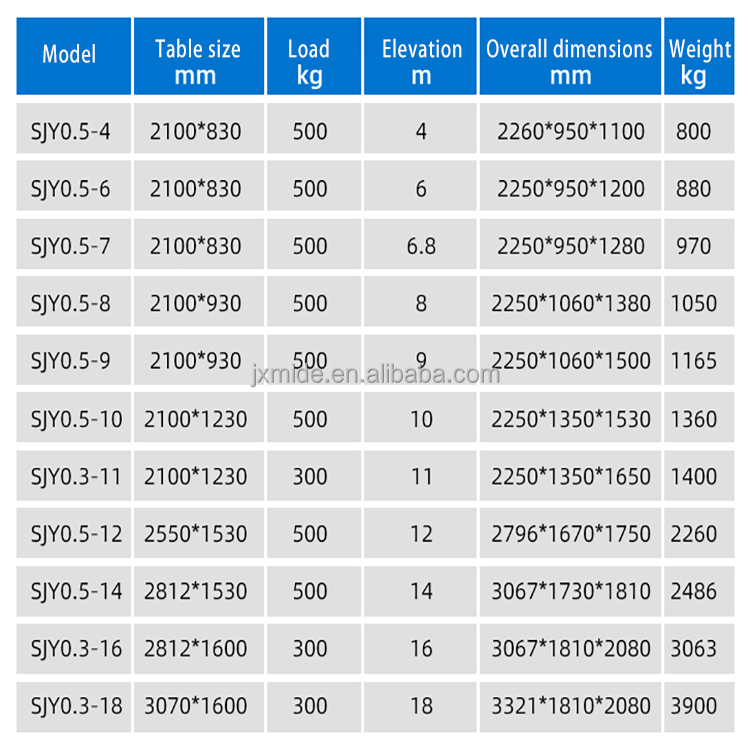Screen dimensions: 750x750
Task: Click the SJY0.5-14 model cell
Action: pos(70,591)
